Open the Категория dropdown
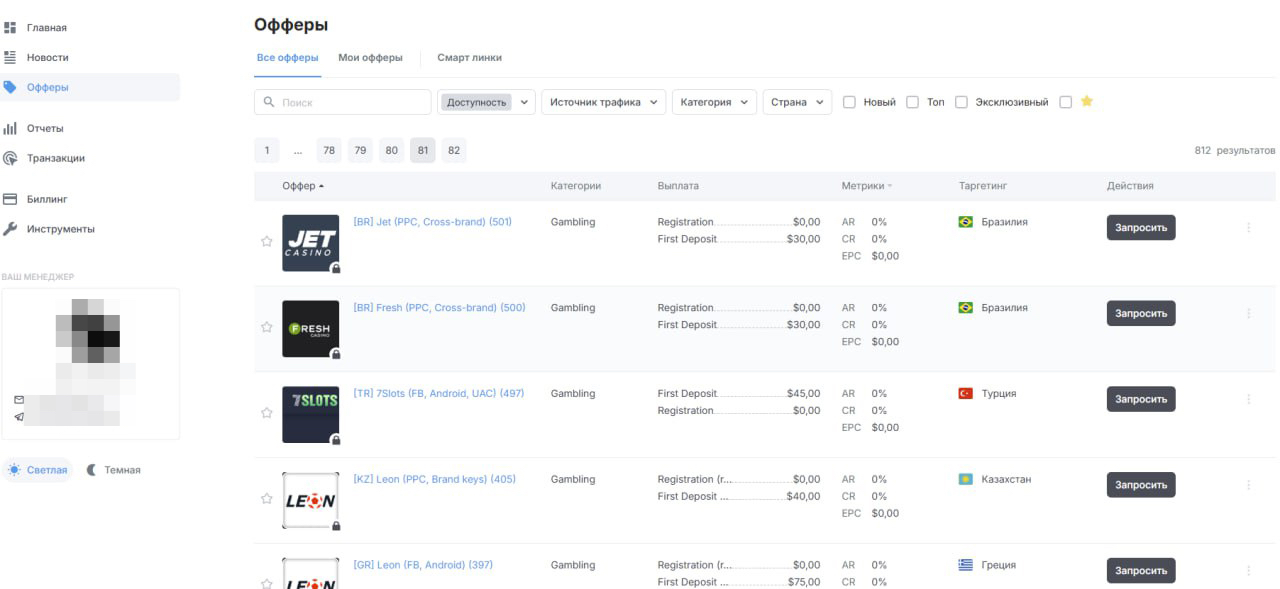This screenshot has height=589, width=1280. pyautogui.click(x=714, y=102)
